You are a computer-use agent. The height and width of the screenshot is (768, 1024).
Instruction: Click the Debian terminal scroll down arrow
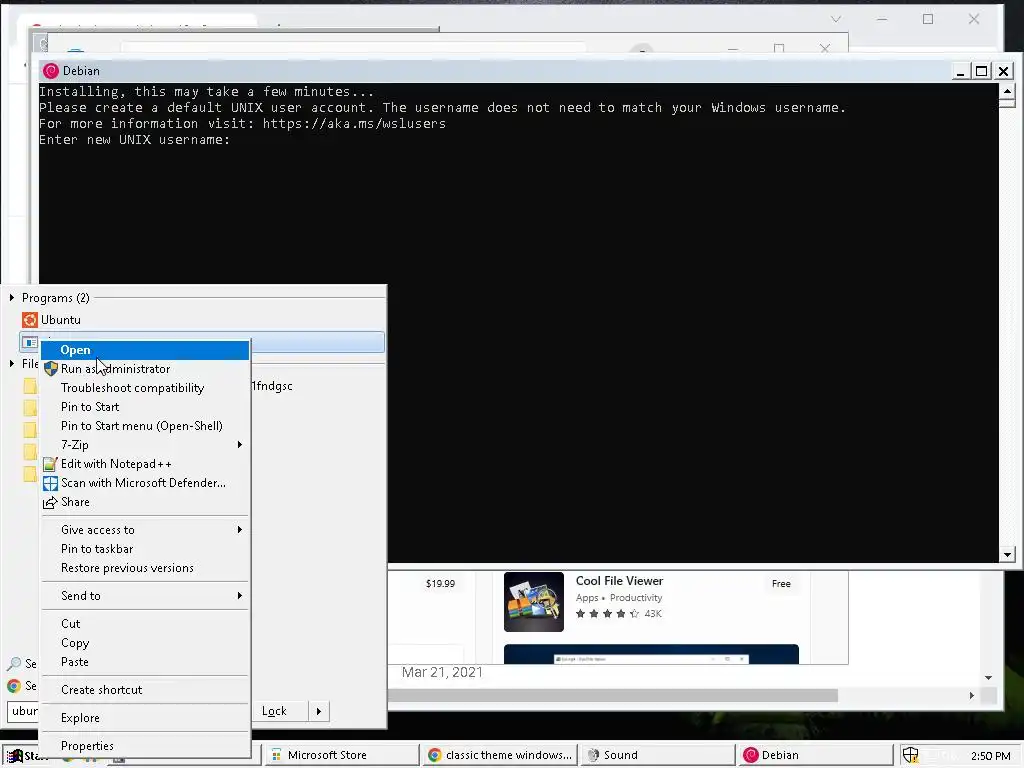[1007, 554]
